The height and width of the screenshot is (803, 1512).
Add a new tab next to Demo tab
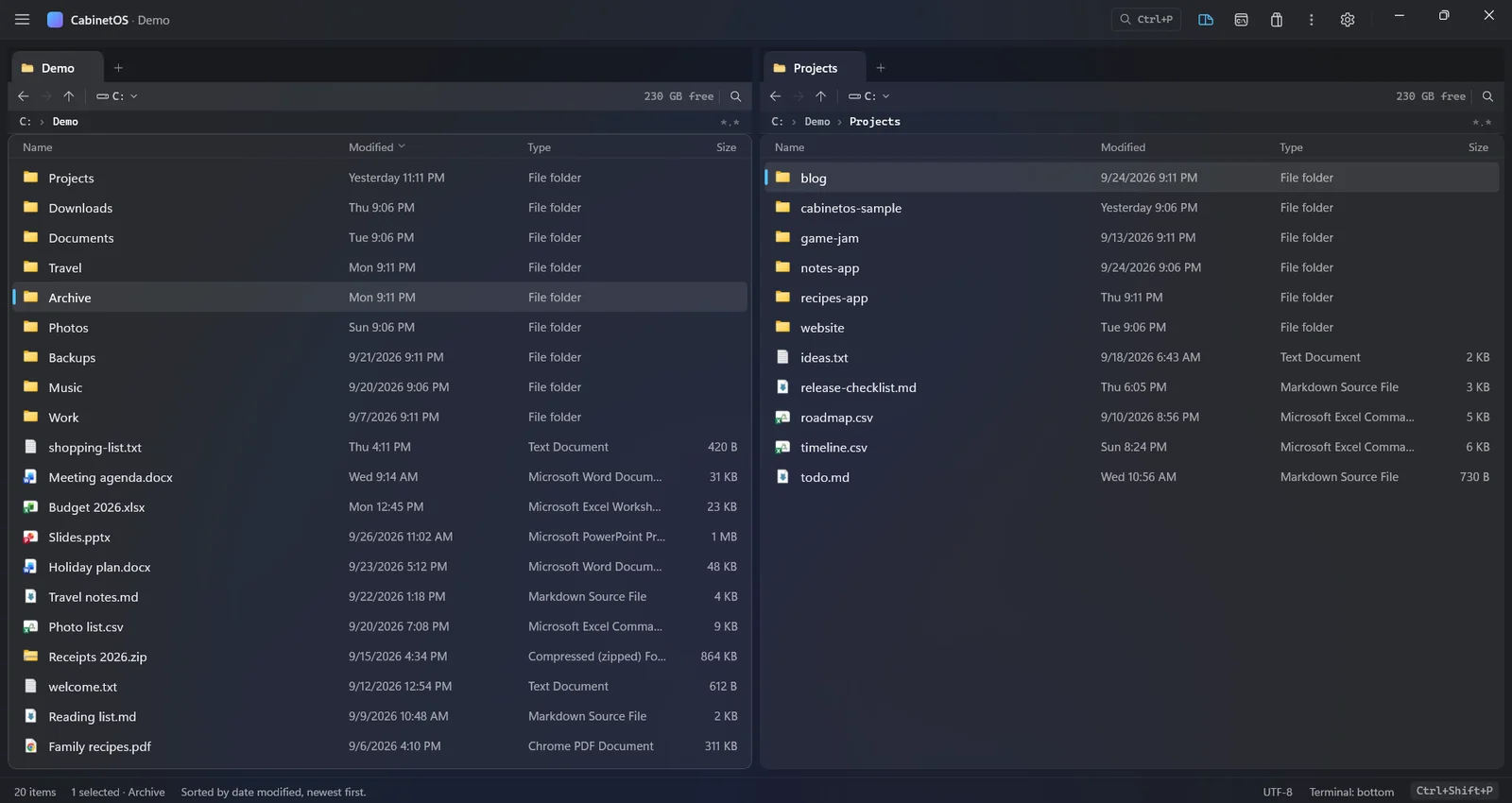point(118,68)
